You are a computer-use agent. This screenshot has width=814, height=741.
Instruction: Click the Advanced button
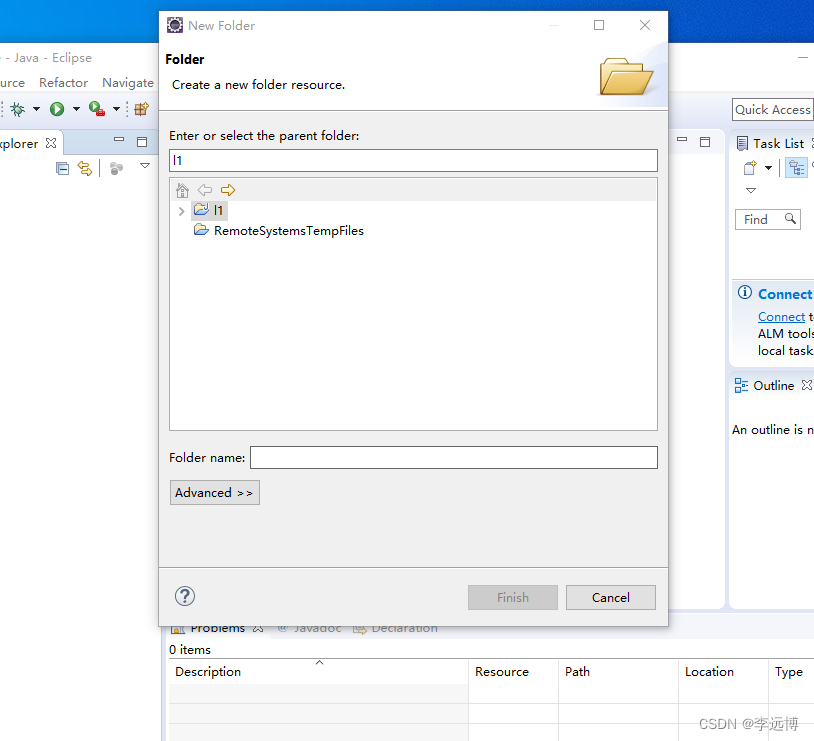(x=214, y=492)
